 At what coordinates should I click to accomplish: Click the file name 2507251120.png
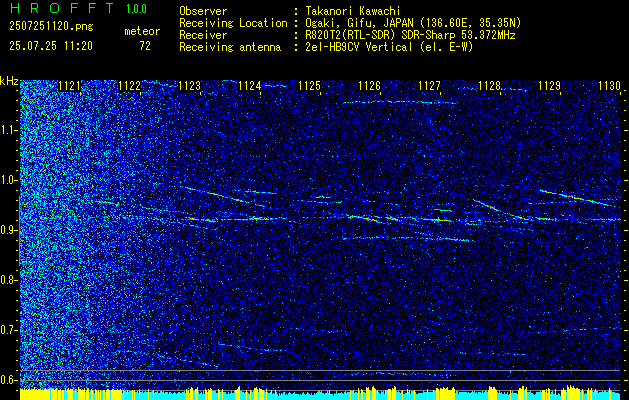(x=51, y=27)
